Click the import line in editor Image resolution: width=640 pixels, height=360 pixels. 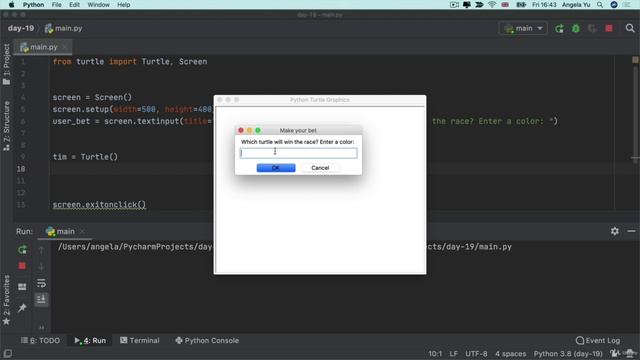(x=130, y=62)
